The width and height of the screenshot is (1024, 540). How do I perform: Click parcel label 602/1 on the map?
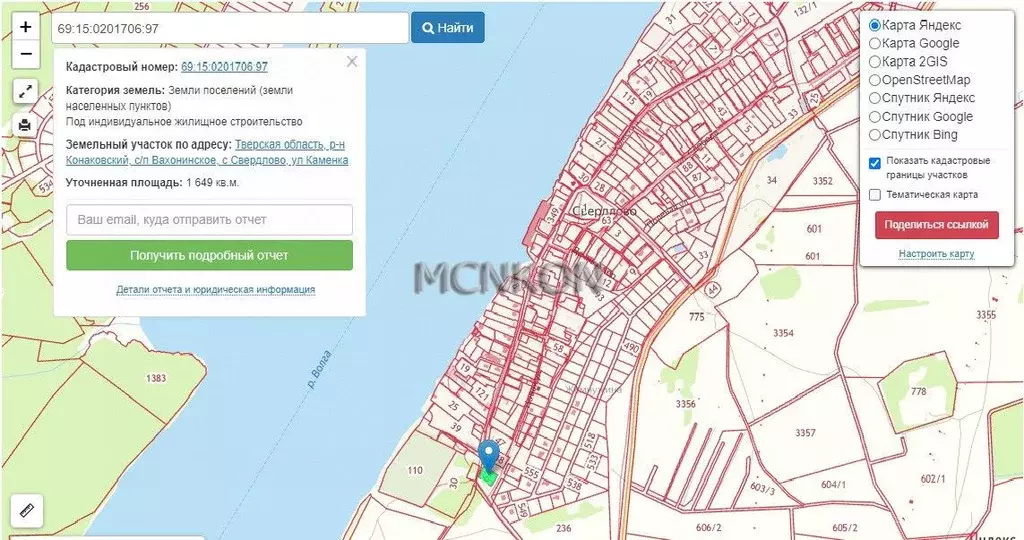(933, 479)
